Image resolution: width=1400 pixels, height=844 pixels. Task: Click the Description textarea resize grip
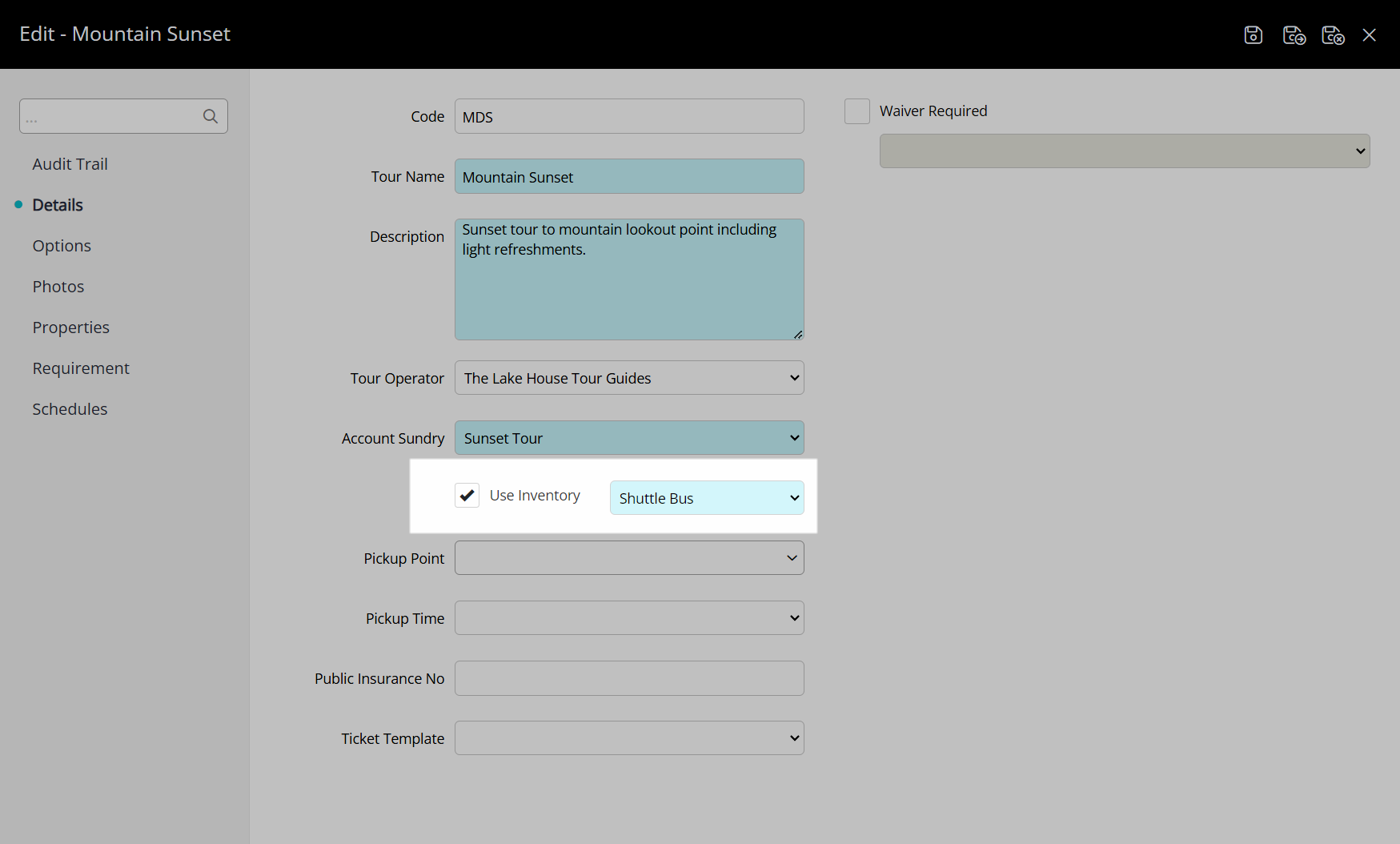(x=798, y=335)
